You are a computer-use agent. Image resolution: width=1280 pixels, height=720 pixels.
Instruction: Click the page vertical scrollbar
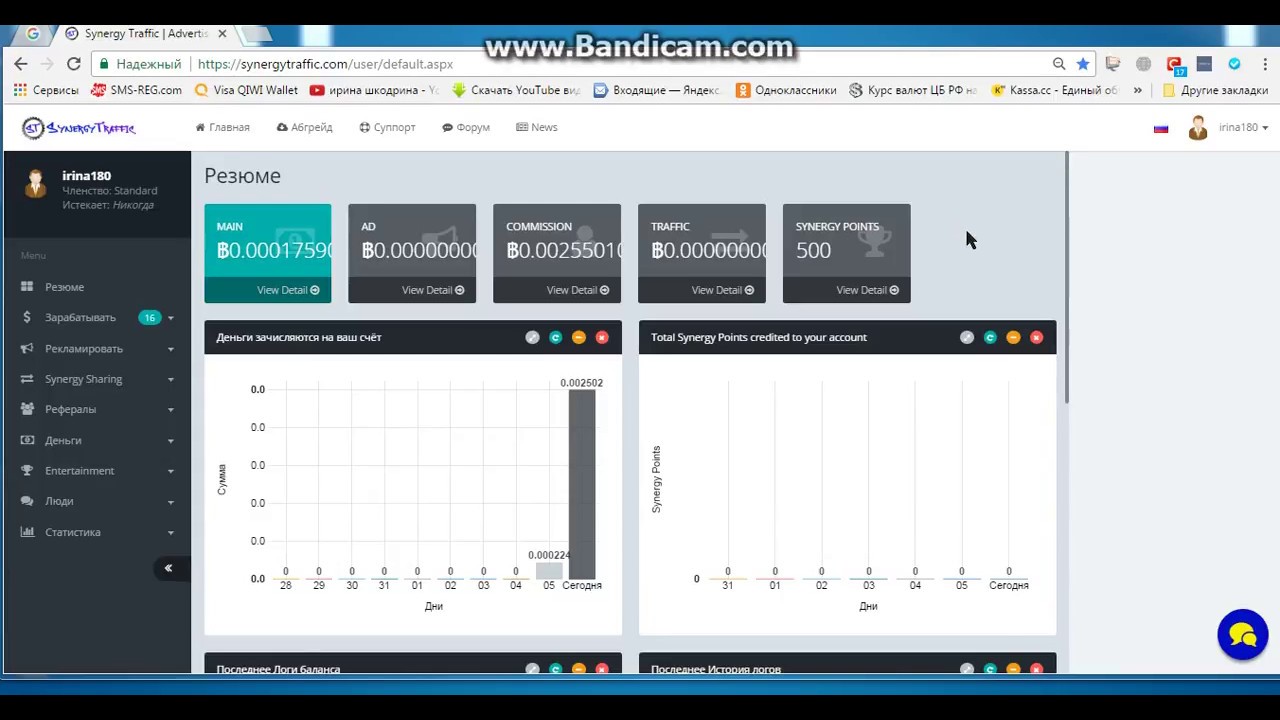pyautogui.click(x=1067, y=278)
